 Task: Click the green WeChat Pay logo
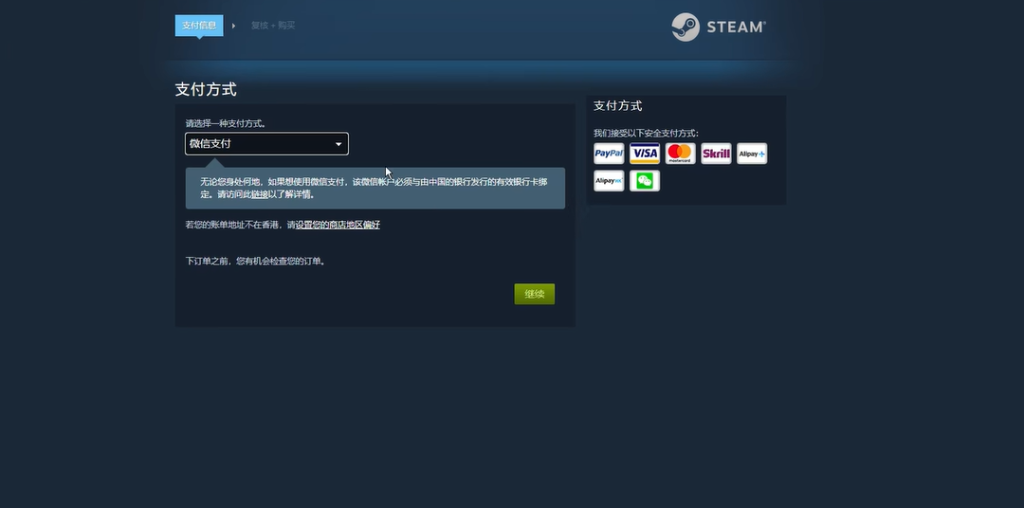(x=644, y=181)
